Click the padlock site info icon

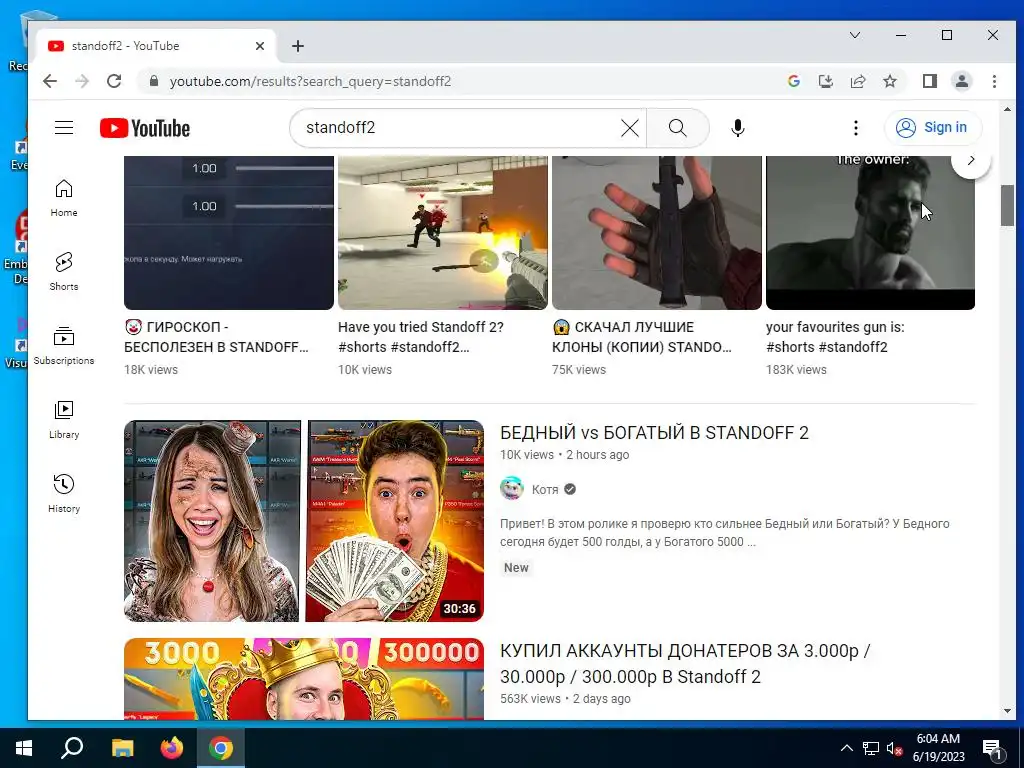(154, 81)
